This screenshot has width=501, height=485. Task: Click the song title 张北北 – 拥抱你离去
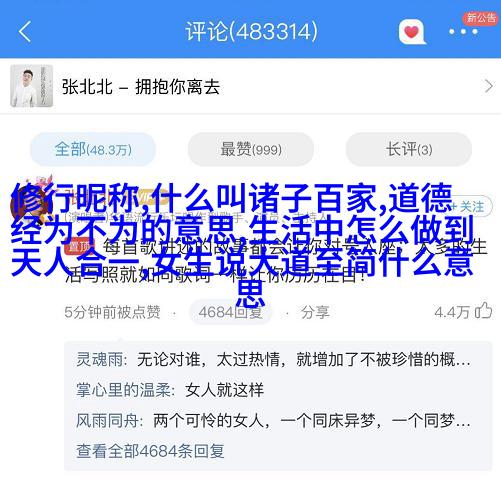[x=141, y=87]
